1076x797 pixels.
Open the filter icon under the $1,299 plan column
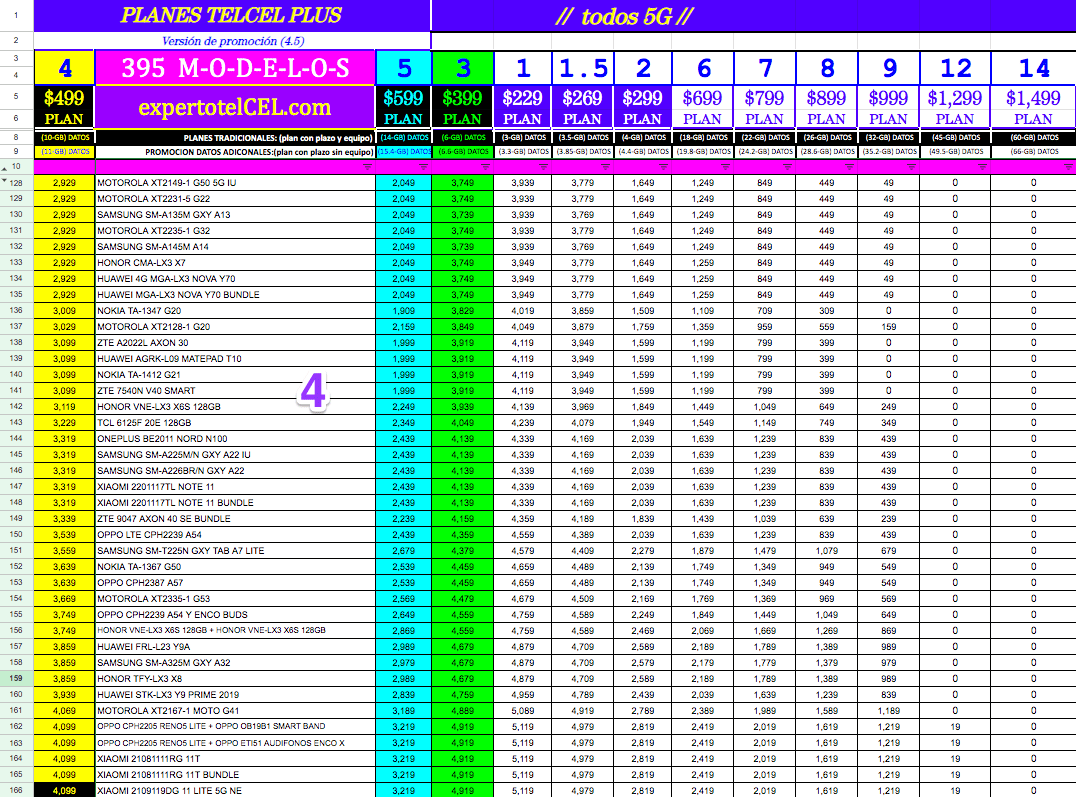point(983,167)
